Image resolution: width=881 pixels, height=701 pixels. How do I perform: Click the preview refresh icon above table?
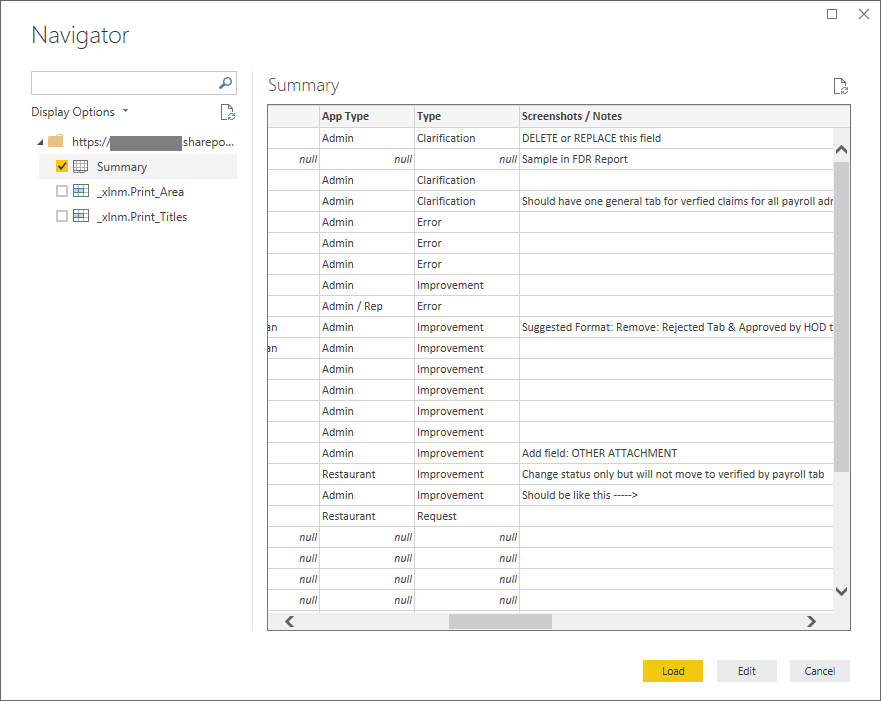840,86
